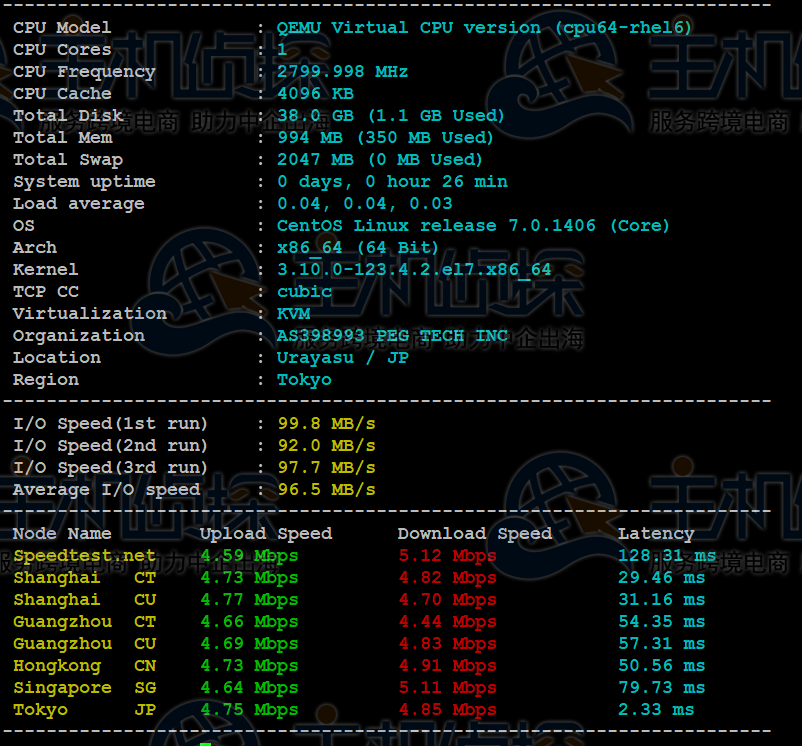Click the 2nd run I/O speed 92.0 MB/s

(x=326, y=445)
